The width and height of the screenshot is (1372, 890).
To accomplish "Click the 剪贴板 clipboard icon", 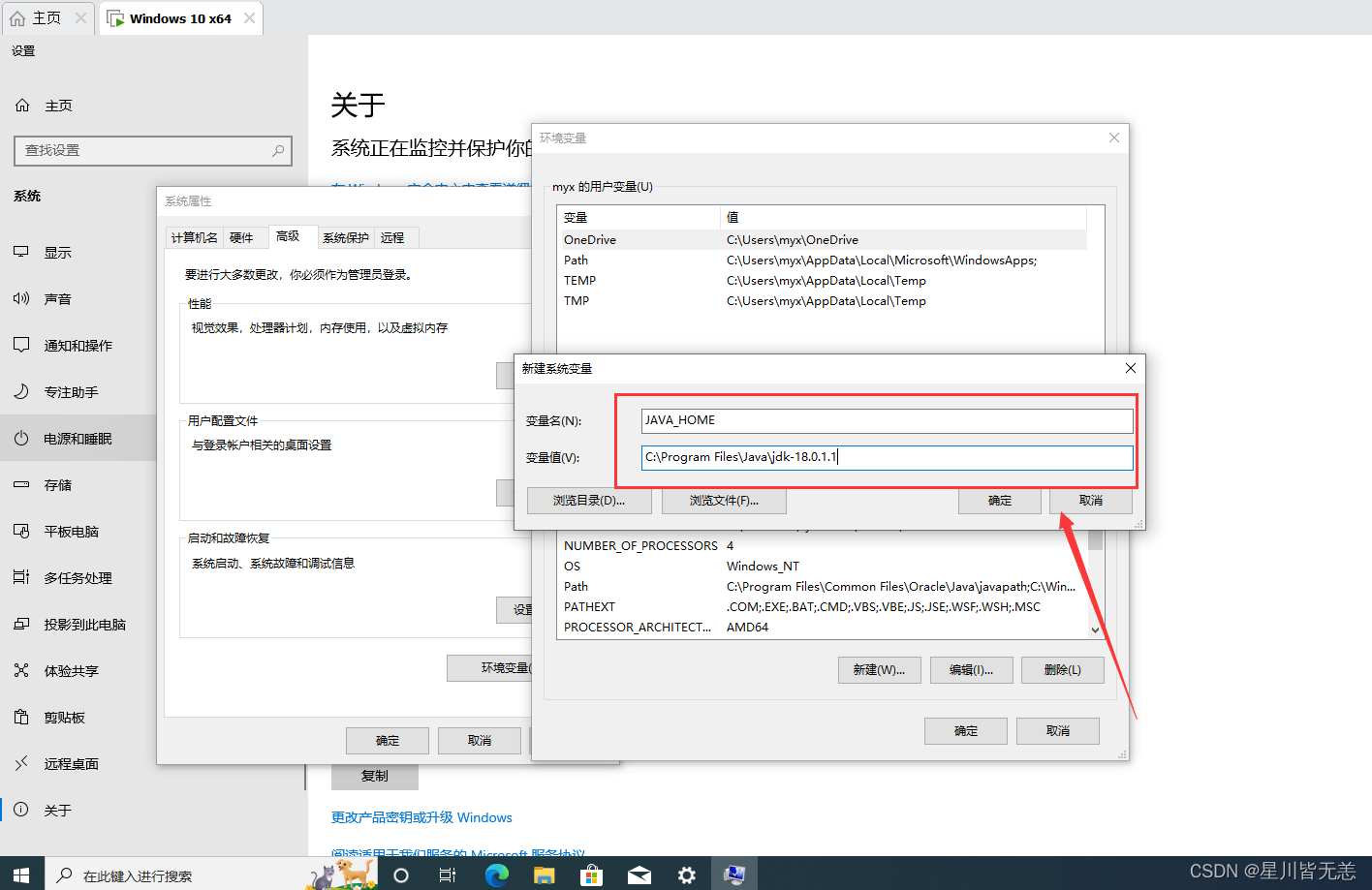I will (x=21, y=717).
